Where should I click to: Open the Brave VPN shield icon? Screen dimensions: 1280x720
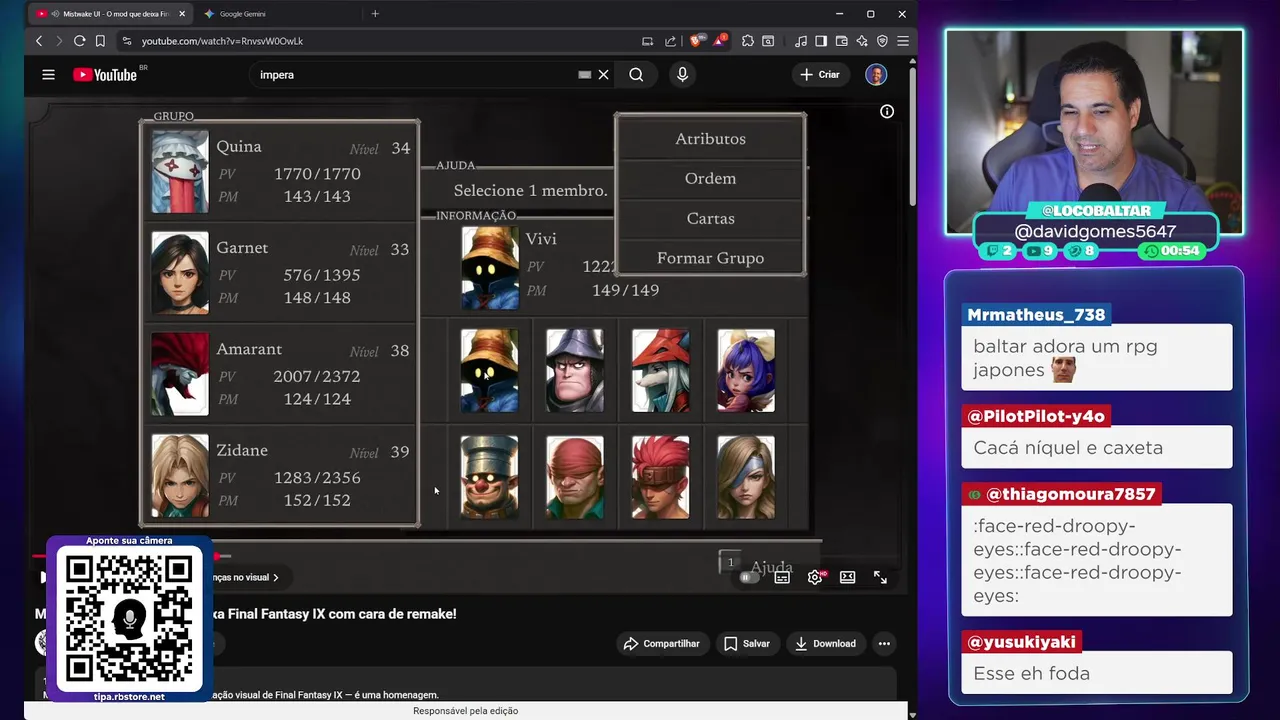pyautogui.click(x=882, y=41)
